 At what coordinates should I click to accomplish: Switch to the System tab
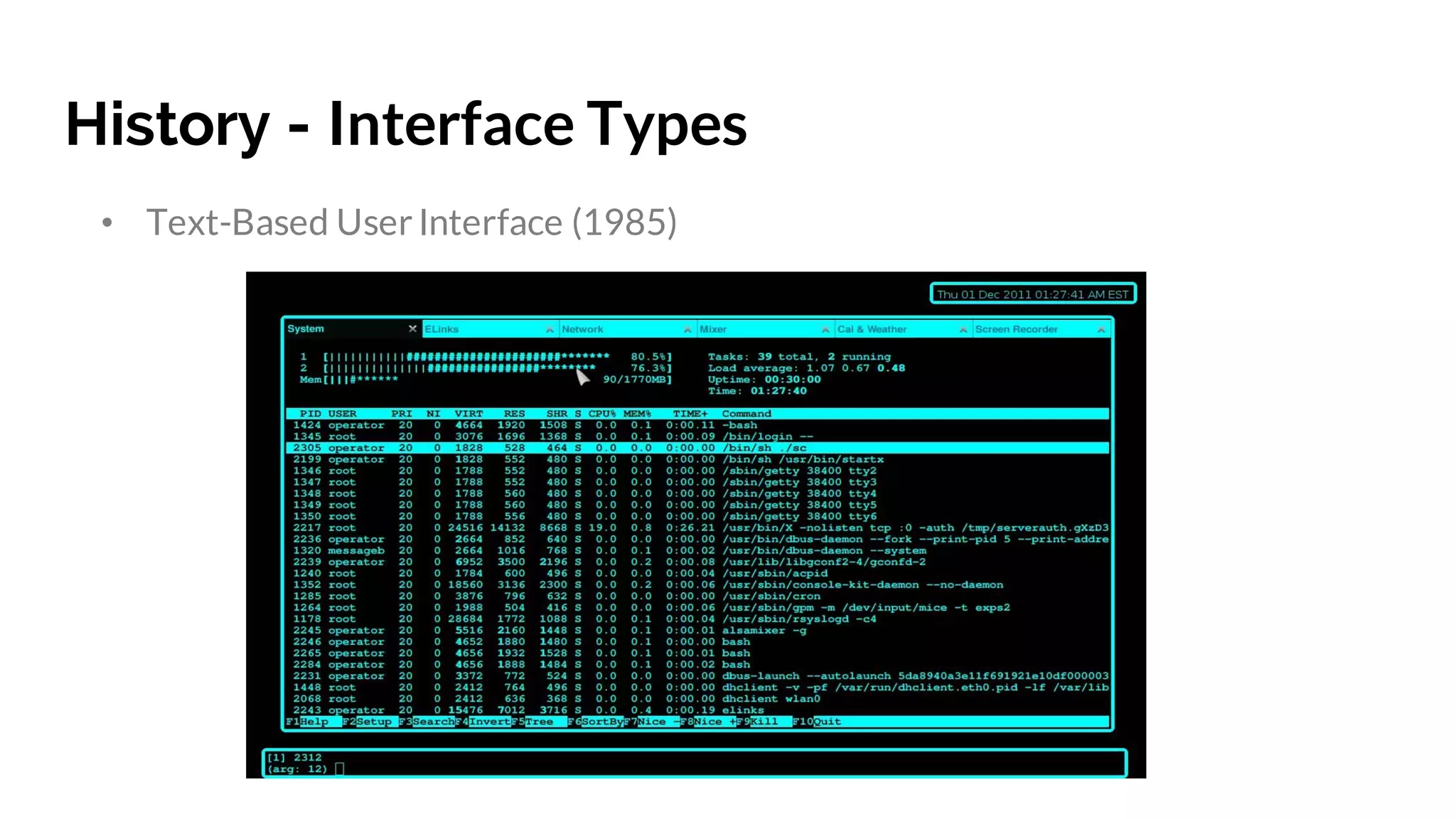click(x=353, y=328)
